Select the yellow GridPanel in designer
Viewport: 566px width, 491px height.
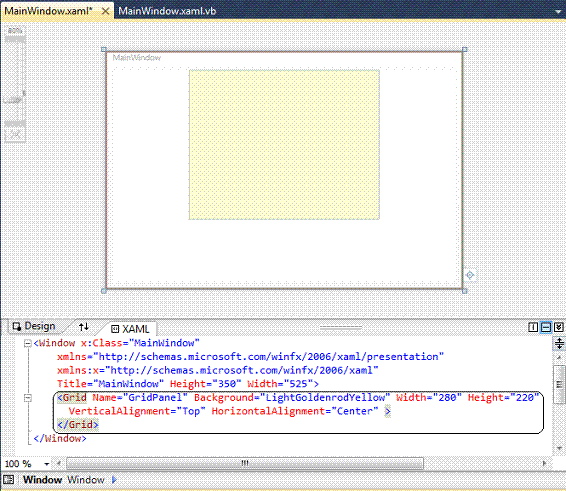(284, 145)
